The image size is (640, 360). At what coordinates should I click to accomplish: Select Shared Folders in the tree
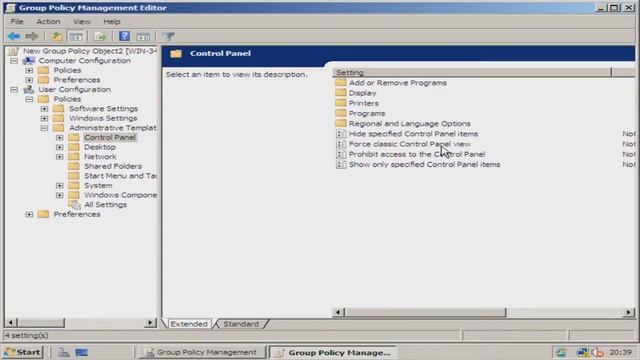tap(113, 166)
